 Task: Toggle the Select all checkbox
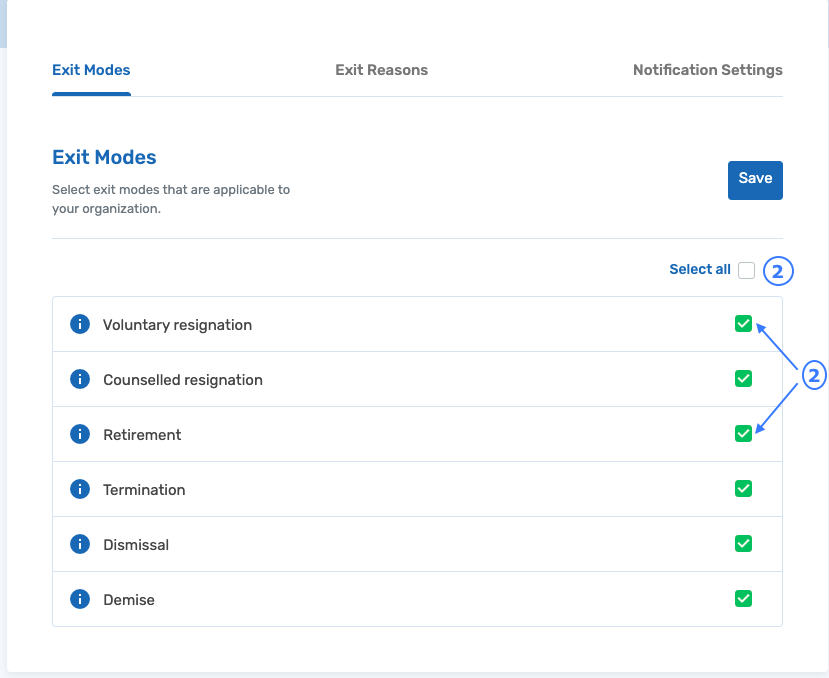pyautogui.click(x=746, y=269)
